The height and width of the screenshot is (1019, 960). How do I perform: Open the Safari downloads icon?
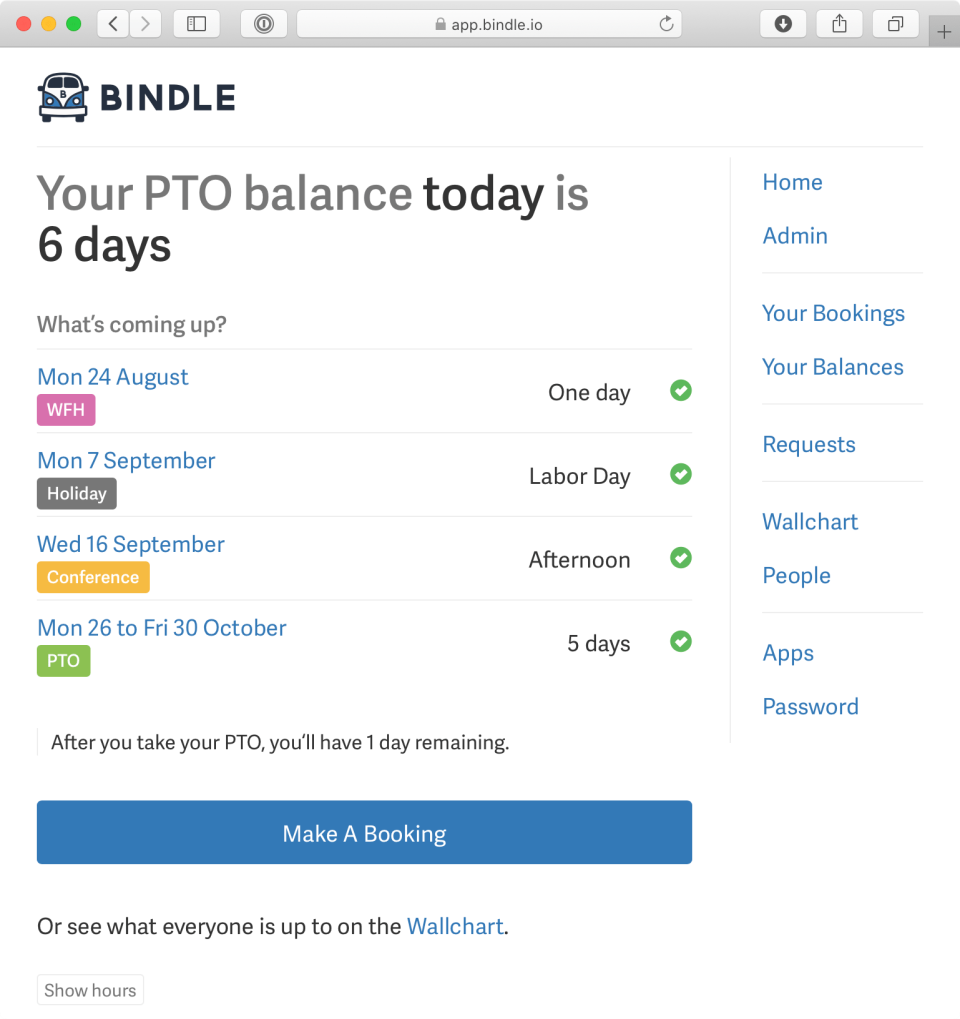point(783,23)
